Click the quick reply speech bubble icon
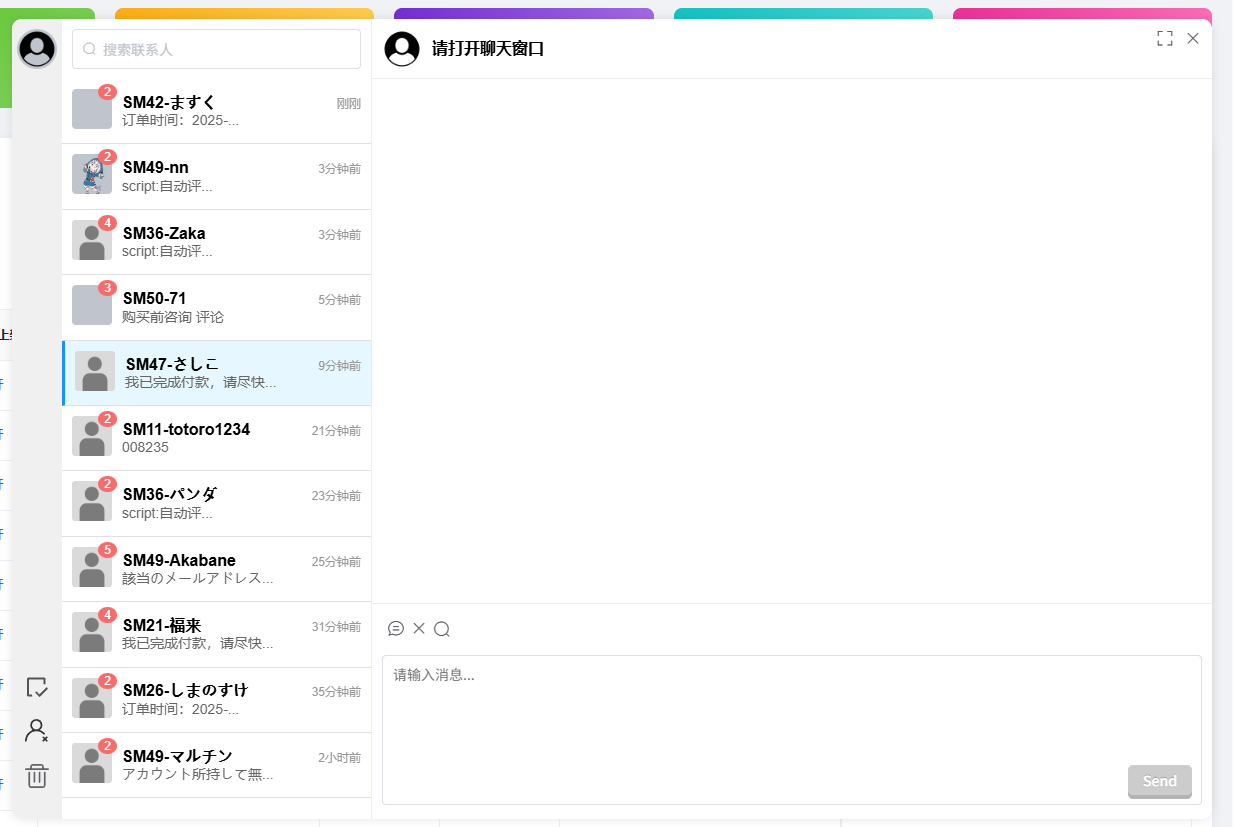1234x827 pixels. click(x=396, y=629)
